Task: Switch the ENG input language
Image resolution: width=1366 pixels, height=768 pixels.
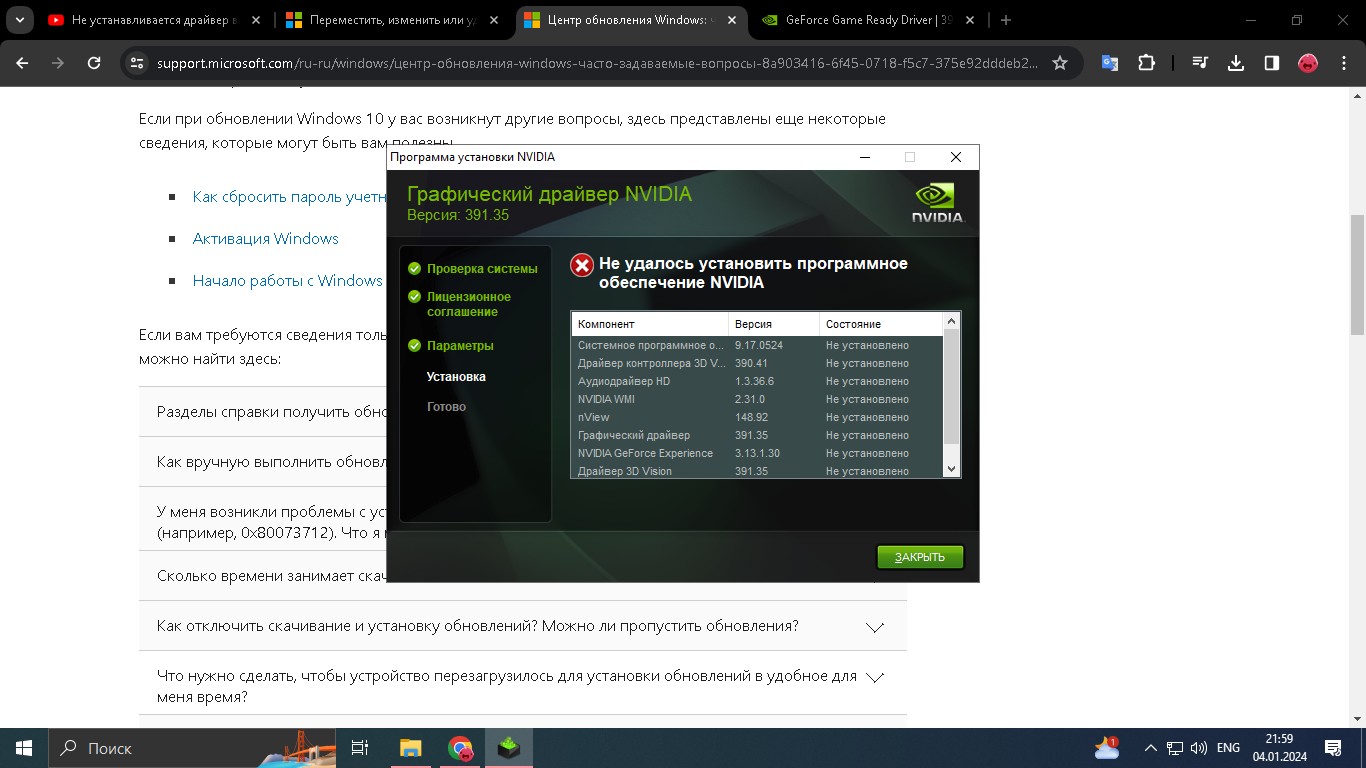Action: point(1228,748)
